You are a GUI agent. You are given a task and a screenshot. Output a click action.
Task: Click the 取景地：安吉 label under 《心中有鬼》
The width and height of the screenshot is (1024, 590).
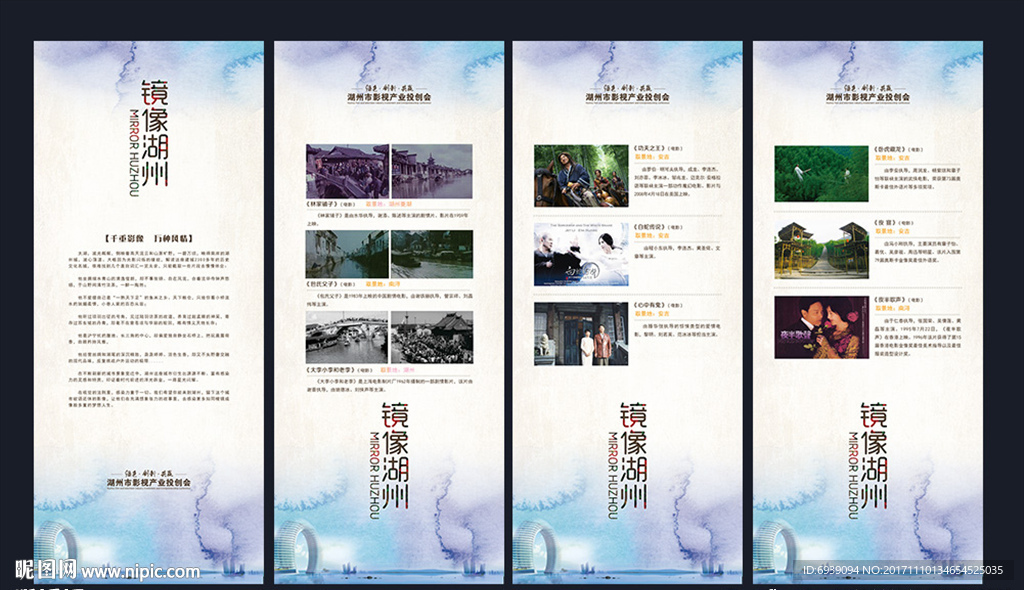(x=652, y=314)
